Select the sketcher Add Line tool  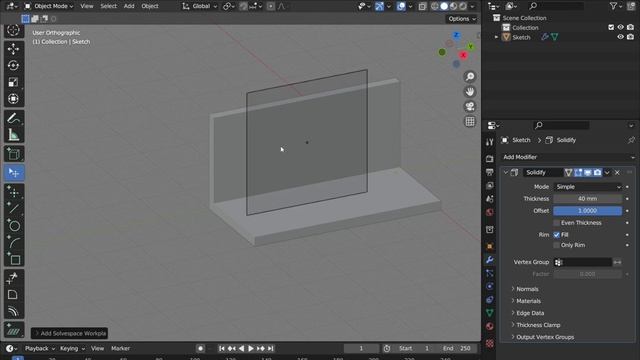click(13, 209)
